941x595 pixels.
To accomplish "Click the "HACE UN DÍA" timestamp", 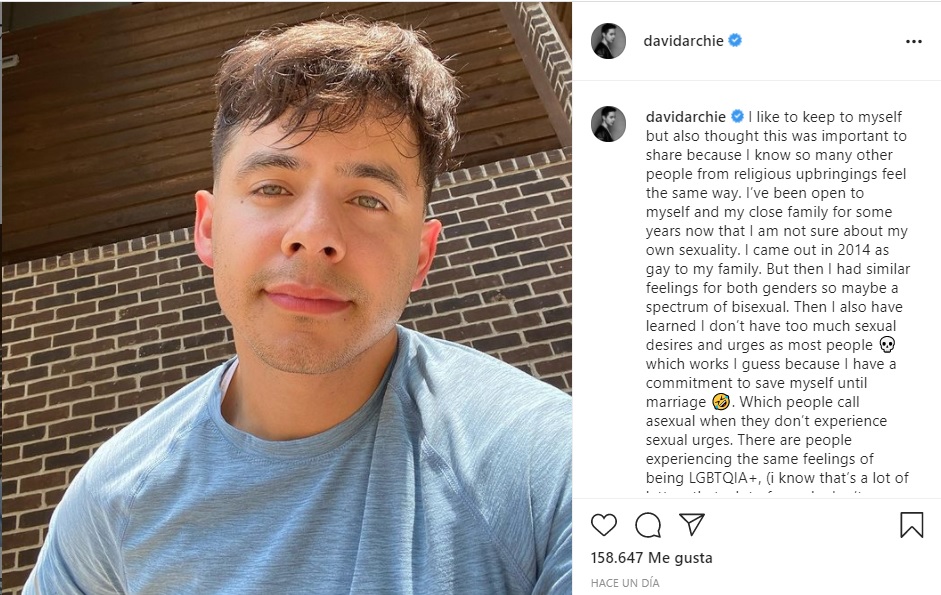I will click(625, 583).
